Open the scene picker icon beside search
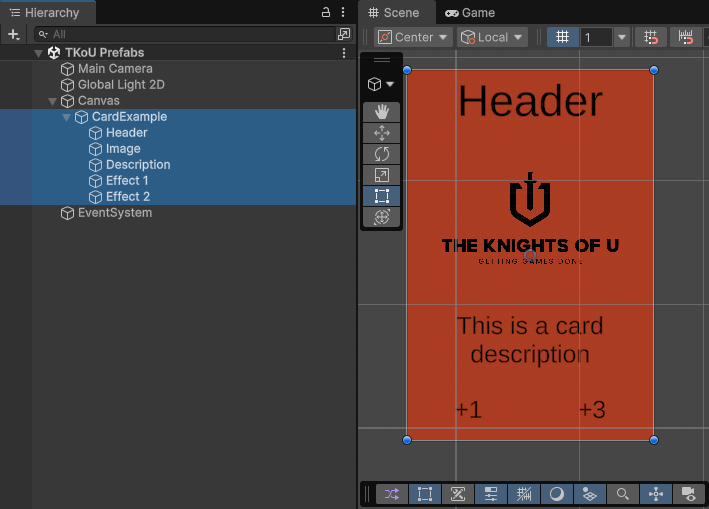The image size is (709, 509). click(x=344, y=34)
